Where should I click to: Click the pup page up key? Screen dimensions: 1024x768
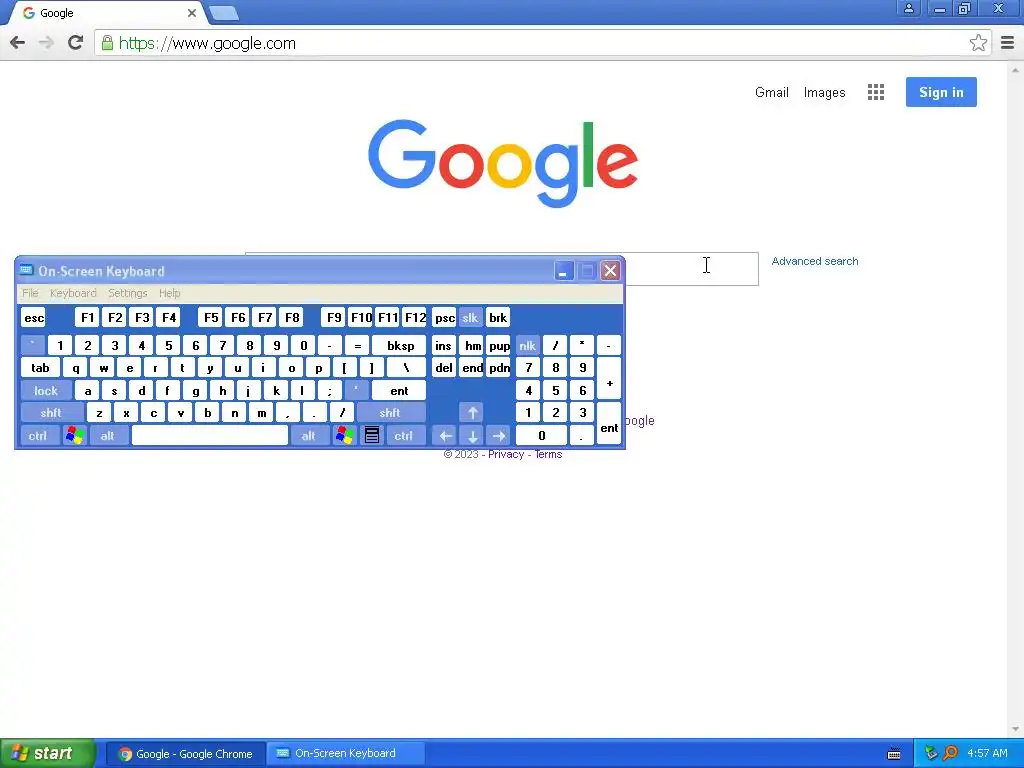tap(499, 345)
